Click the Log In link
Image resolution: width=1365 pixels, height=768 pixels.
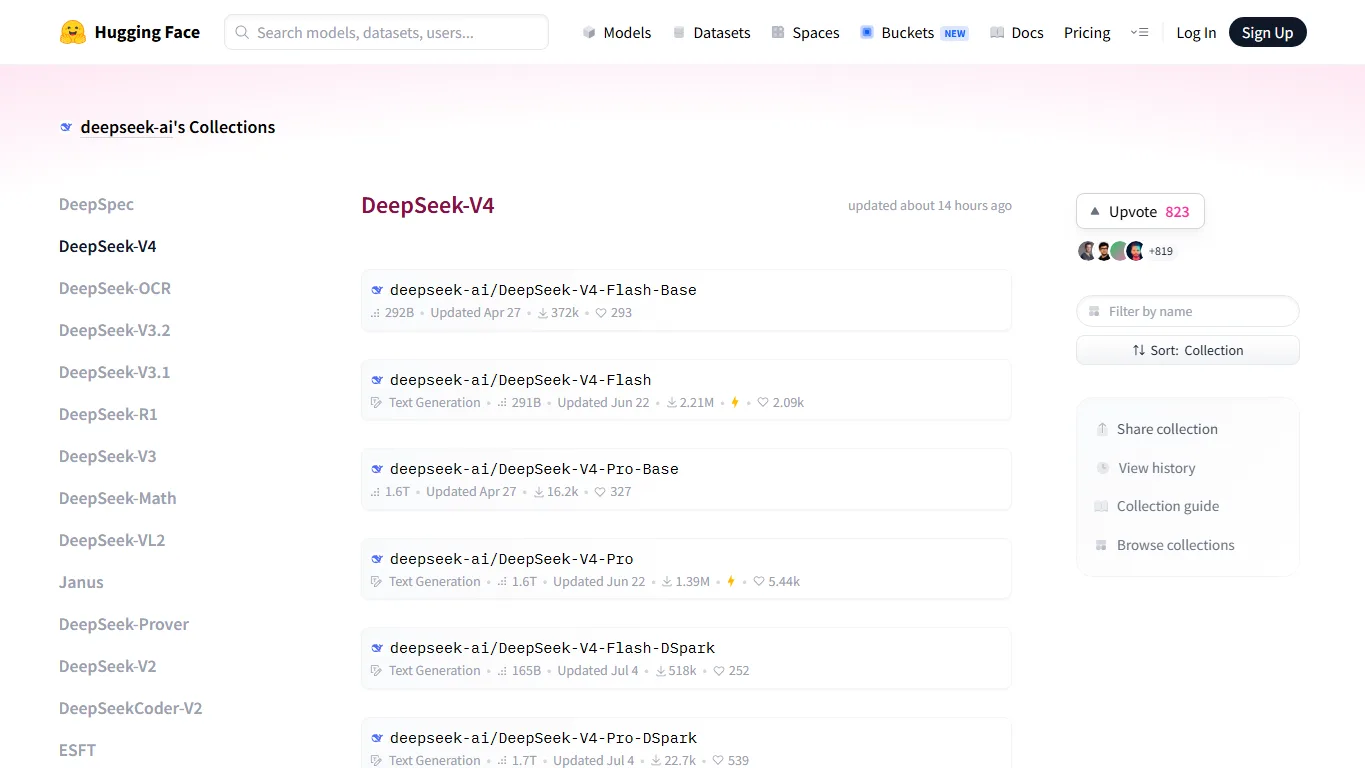[x=1196, y=33]
